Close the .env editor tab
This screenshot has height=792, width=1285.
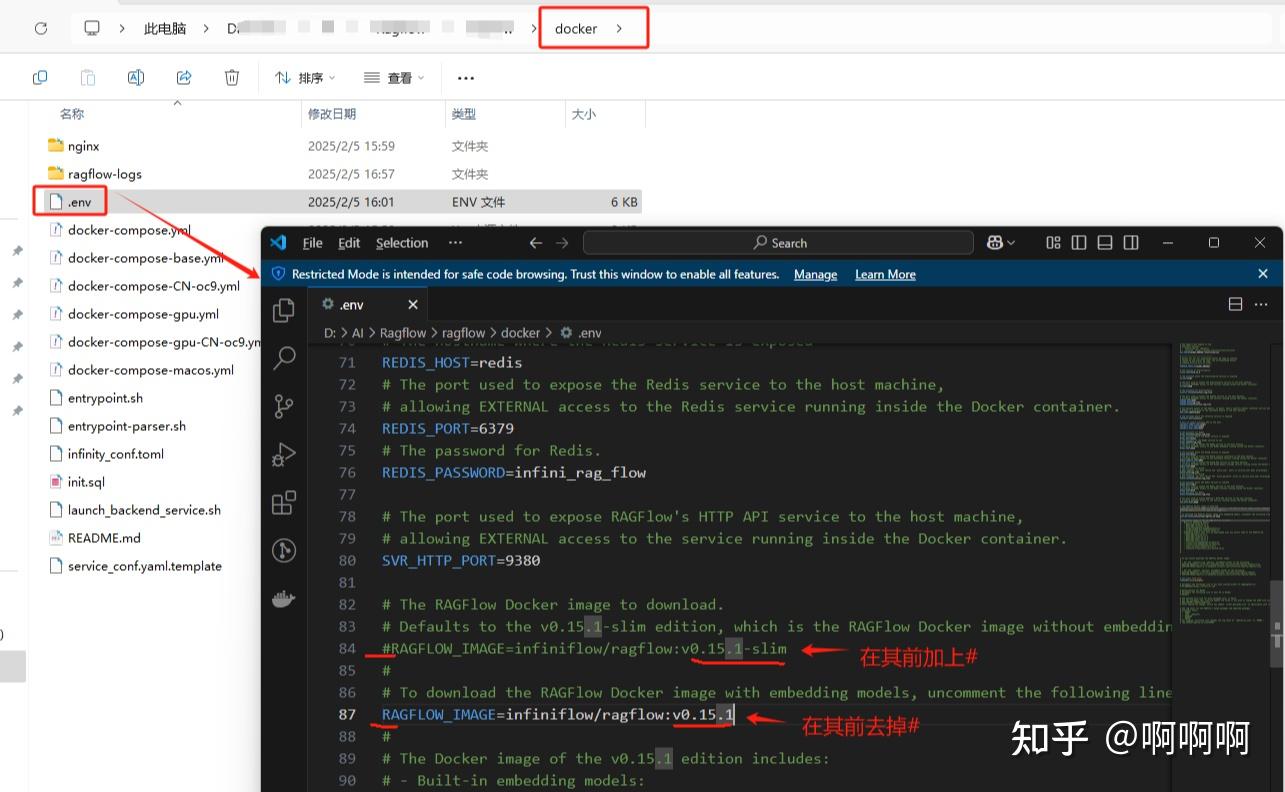click(x=413, y=305)
